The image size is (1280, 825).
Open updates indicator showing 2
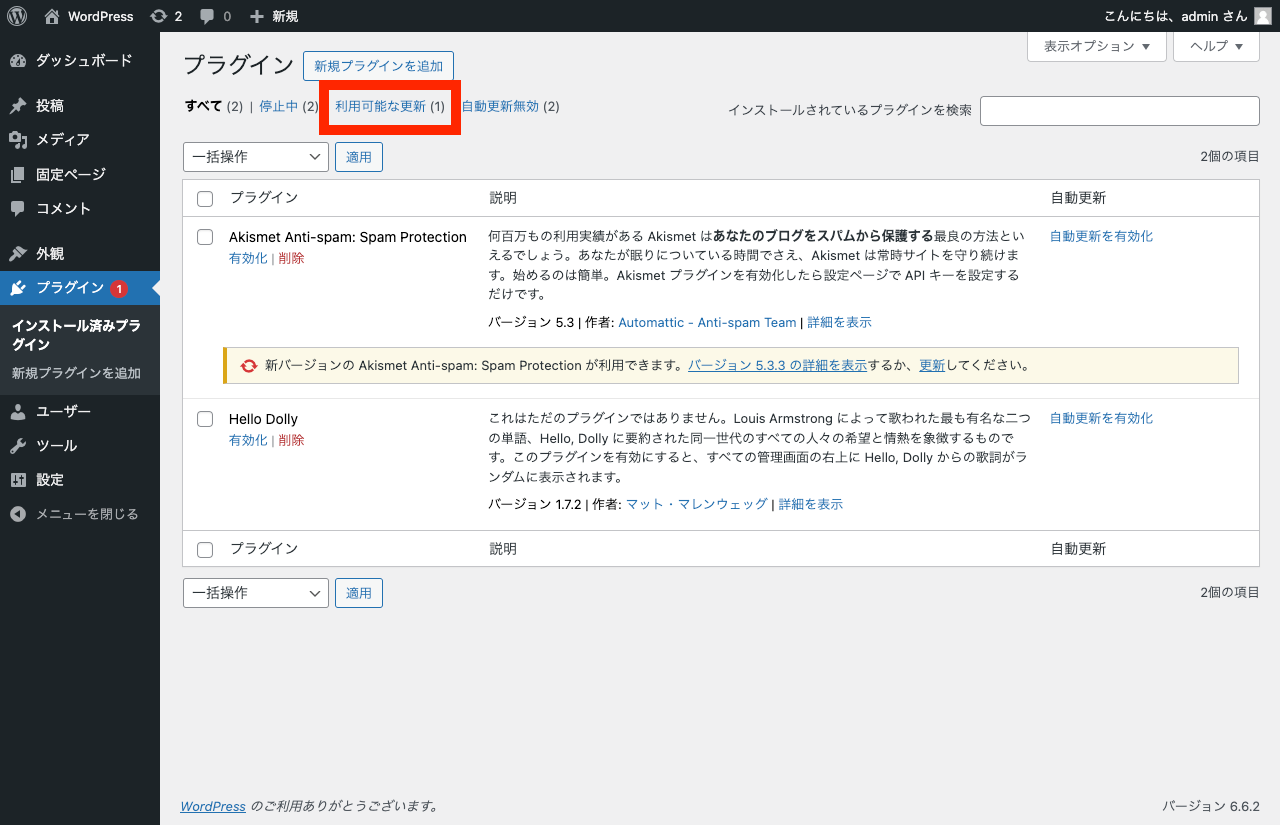[x=166, y=16]
